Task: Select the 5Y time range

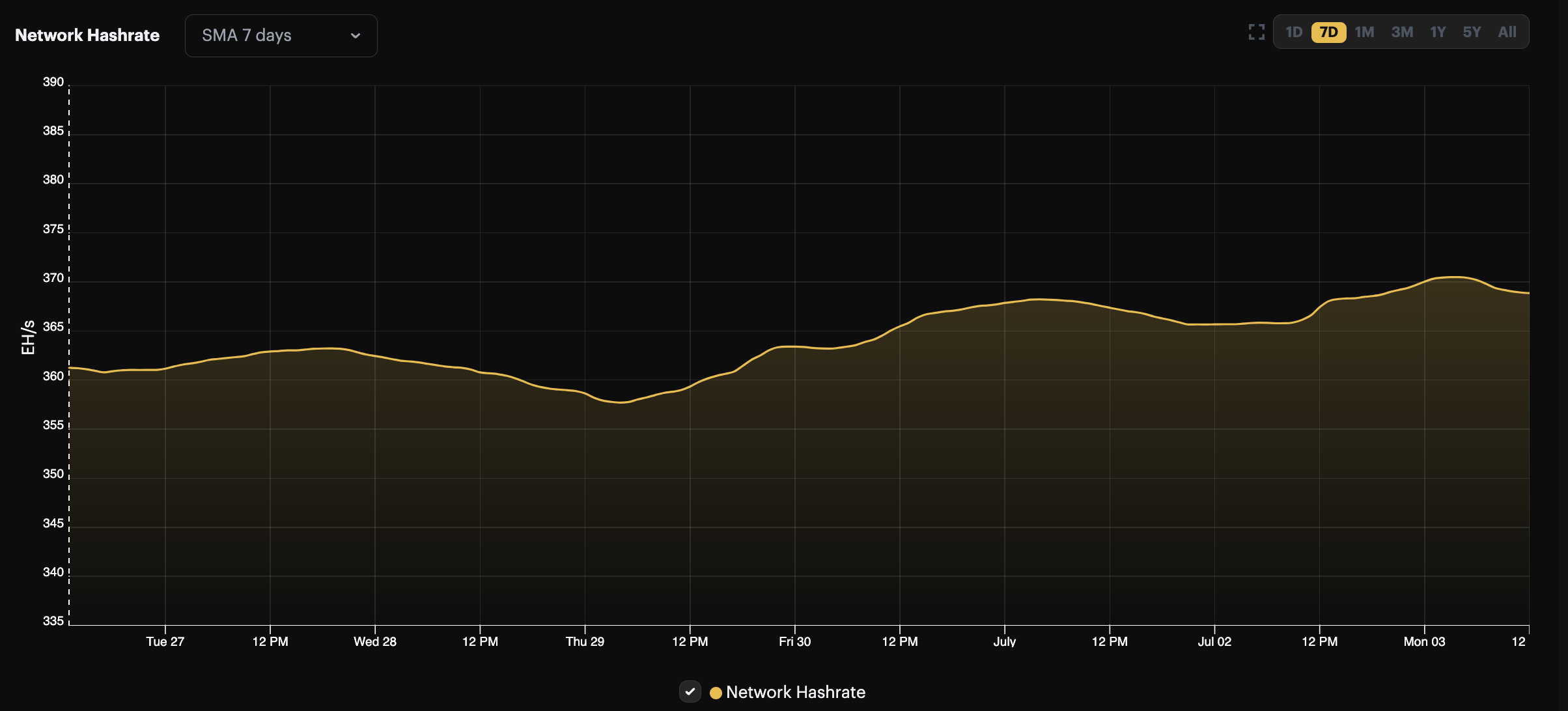Action: [x=1472, y=31]
